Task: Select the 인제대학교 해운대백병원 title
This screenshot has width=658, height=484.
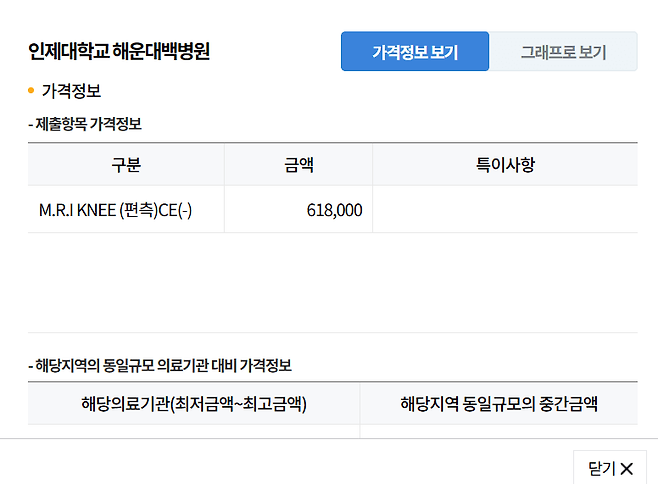Action: tap(119, 52)
